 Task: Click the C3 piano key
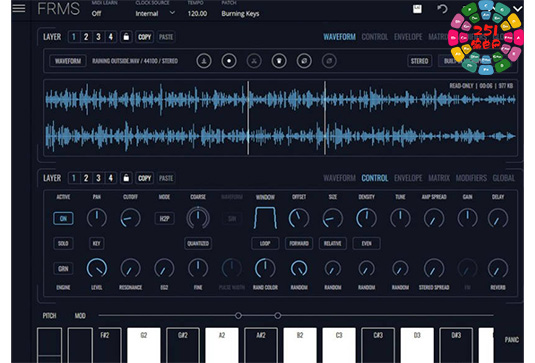tap(339, 345)
